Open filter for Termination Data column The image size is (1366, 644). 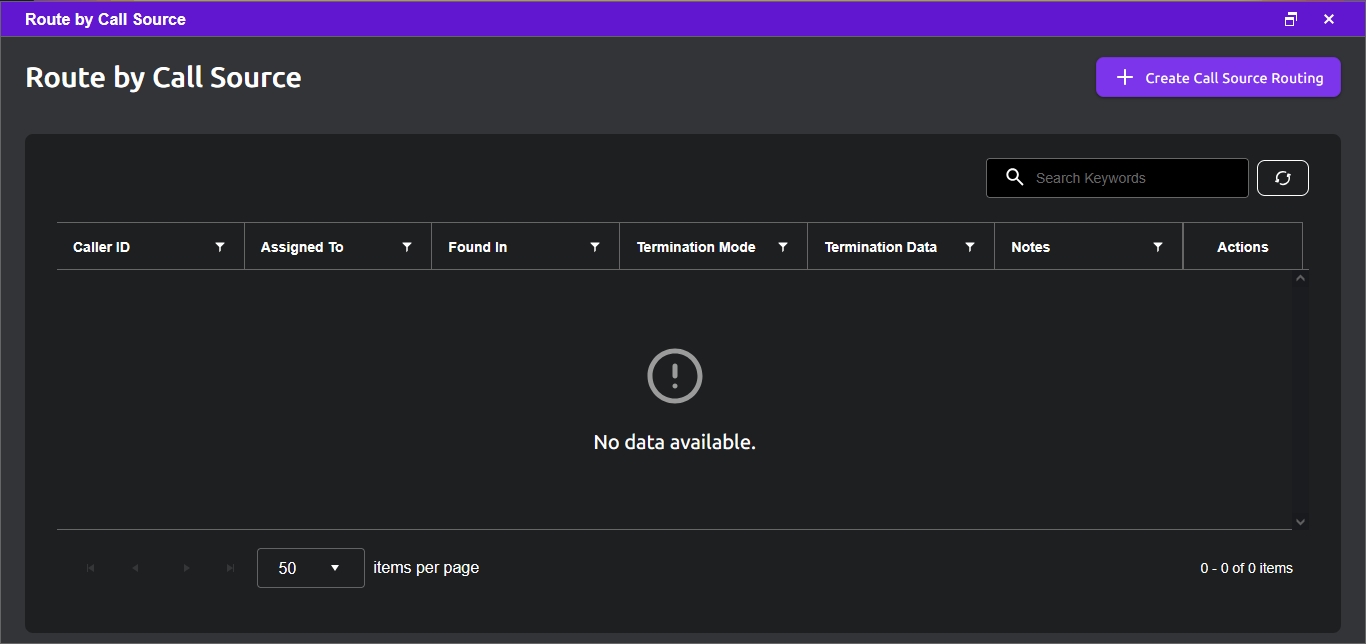coord(970,247)
